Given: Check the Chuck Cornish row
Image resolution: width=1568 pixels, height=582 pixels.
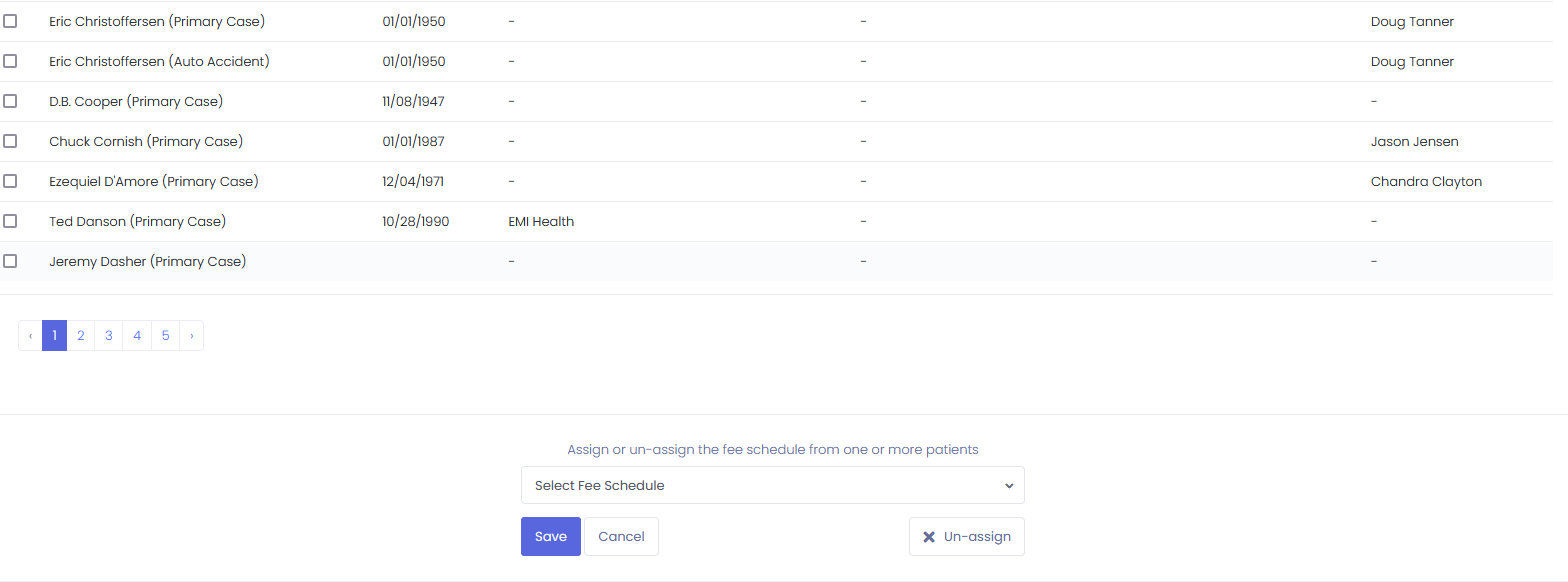Looking at the screenshot, I should pyautogui.click(x=10, y=141).
